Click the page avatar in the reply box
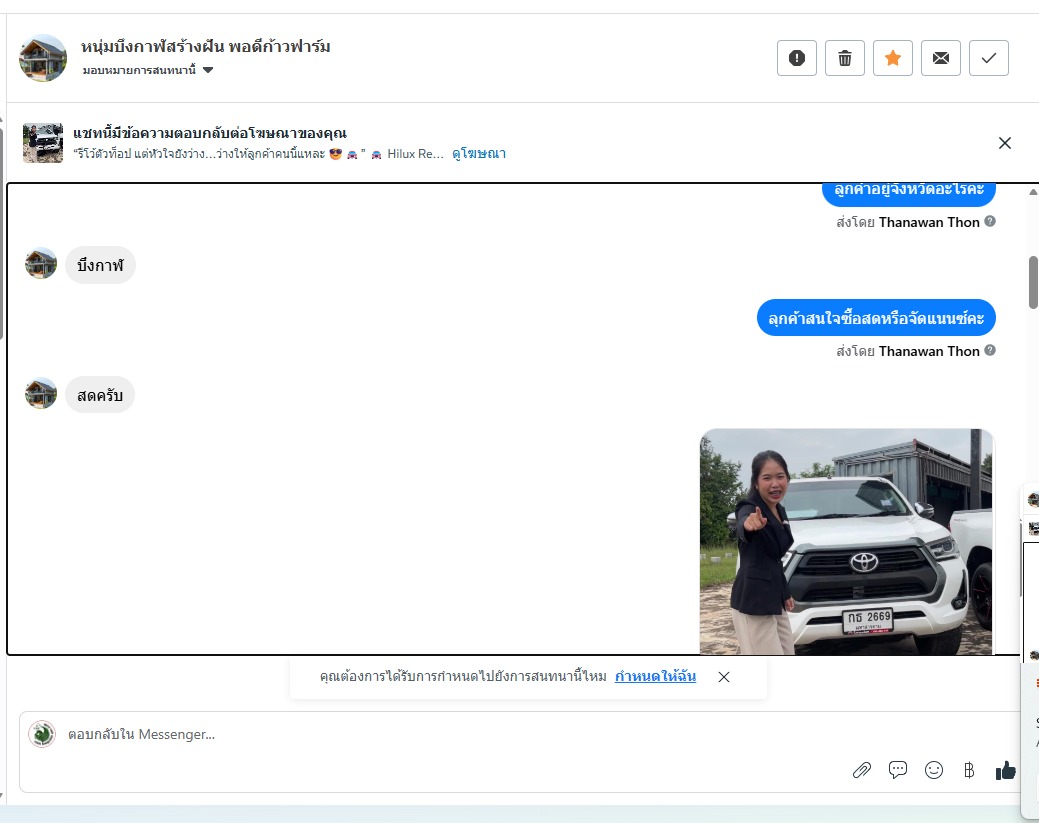The image size is (1039, 823). pyautogui.click(x=42, y=734)
